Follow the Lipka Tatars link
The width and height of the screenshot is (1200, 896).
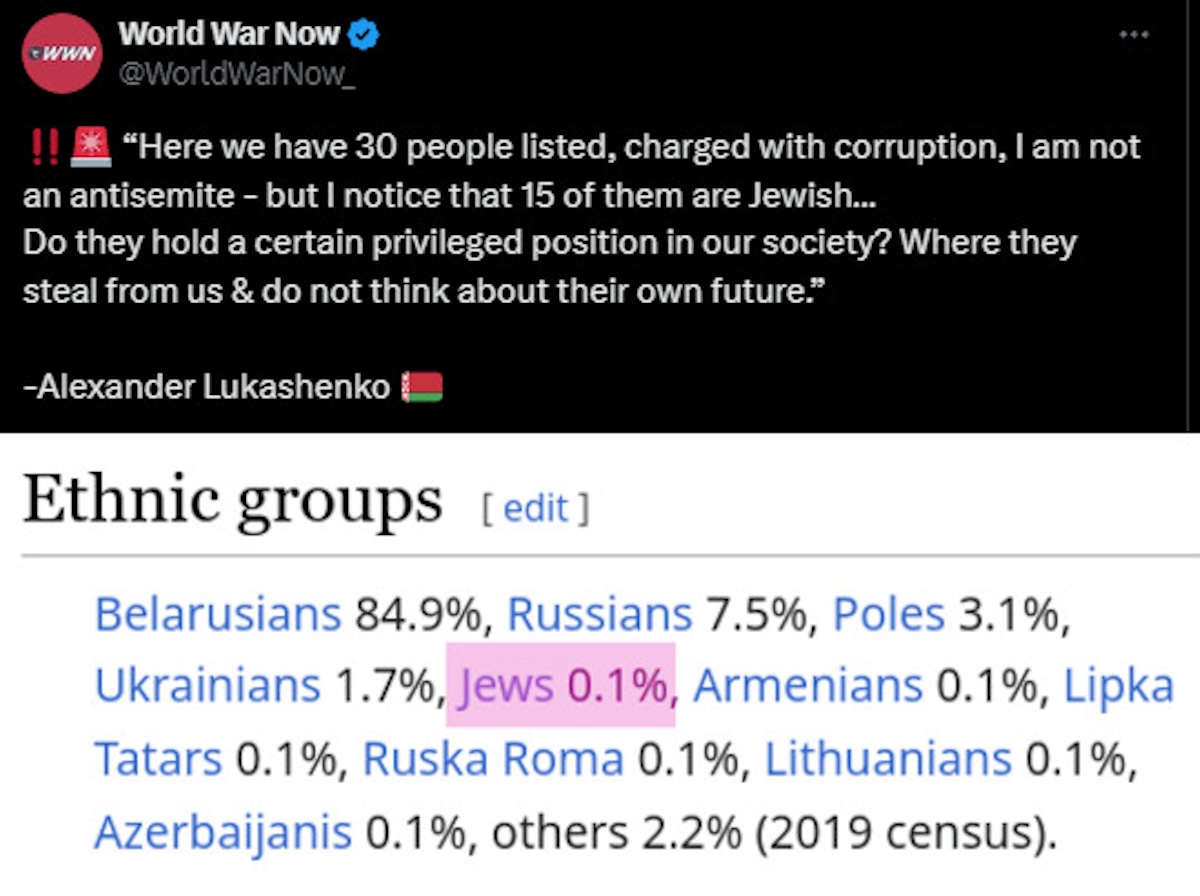coord(1117,686)
